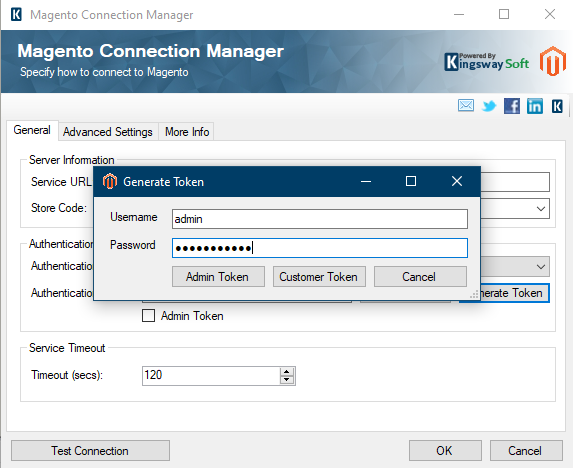Focus the Username field containing admin
Image resolution: width=573 pixels, height=468 pixels.
320,219
